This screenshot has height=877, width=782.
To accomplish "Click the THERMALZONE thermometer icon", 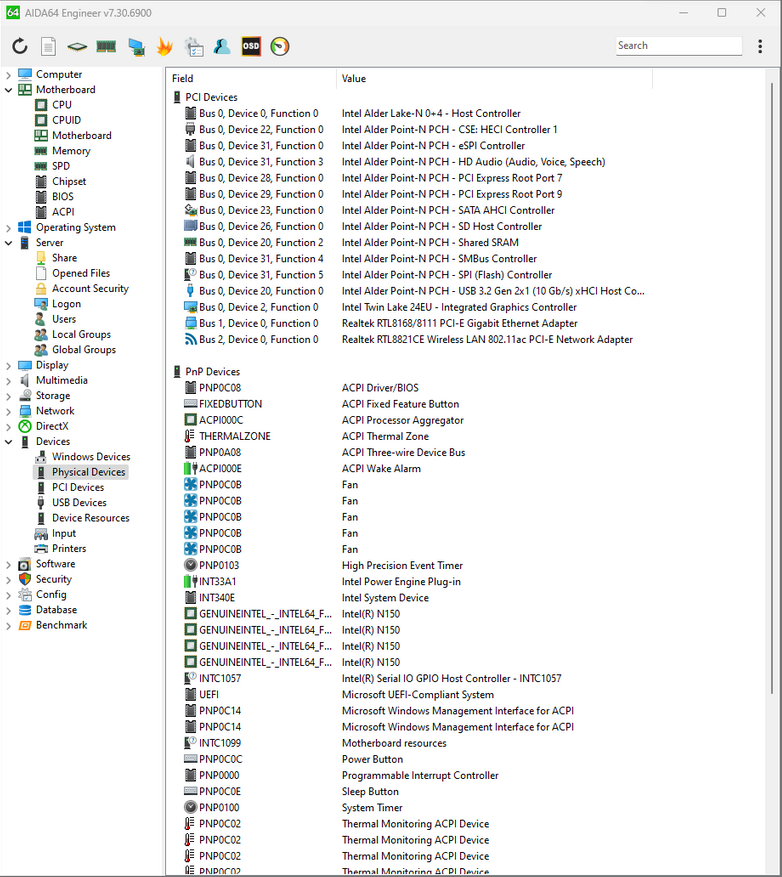I will coord(190,436).
